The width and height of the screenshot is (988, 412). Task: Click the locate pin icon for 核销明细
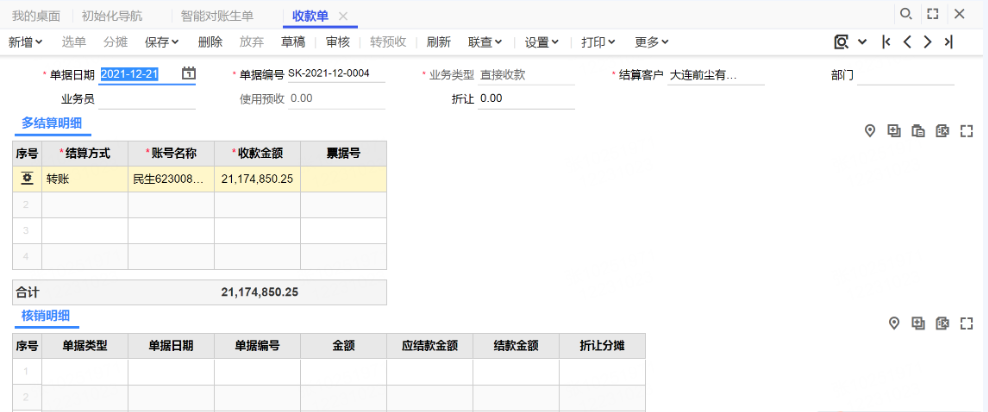click(x=895, y=323)
